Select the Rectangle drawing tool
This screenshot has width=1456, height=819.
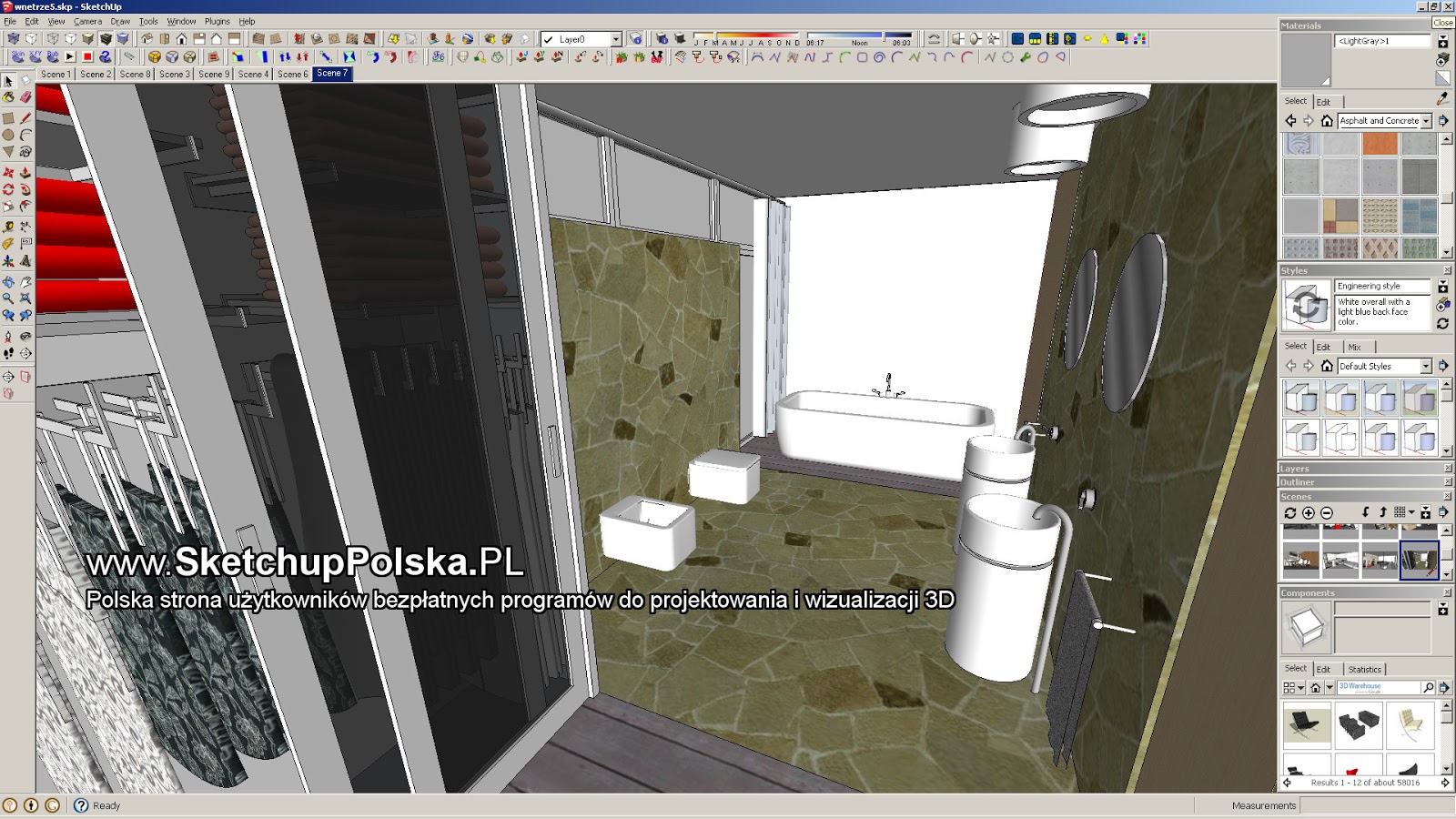coord(8,118)
